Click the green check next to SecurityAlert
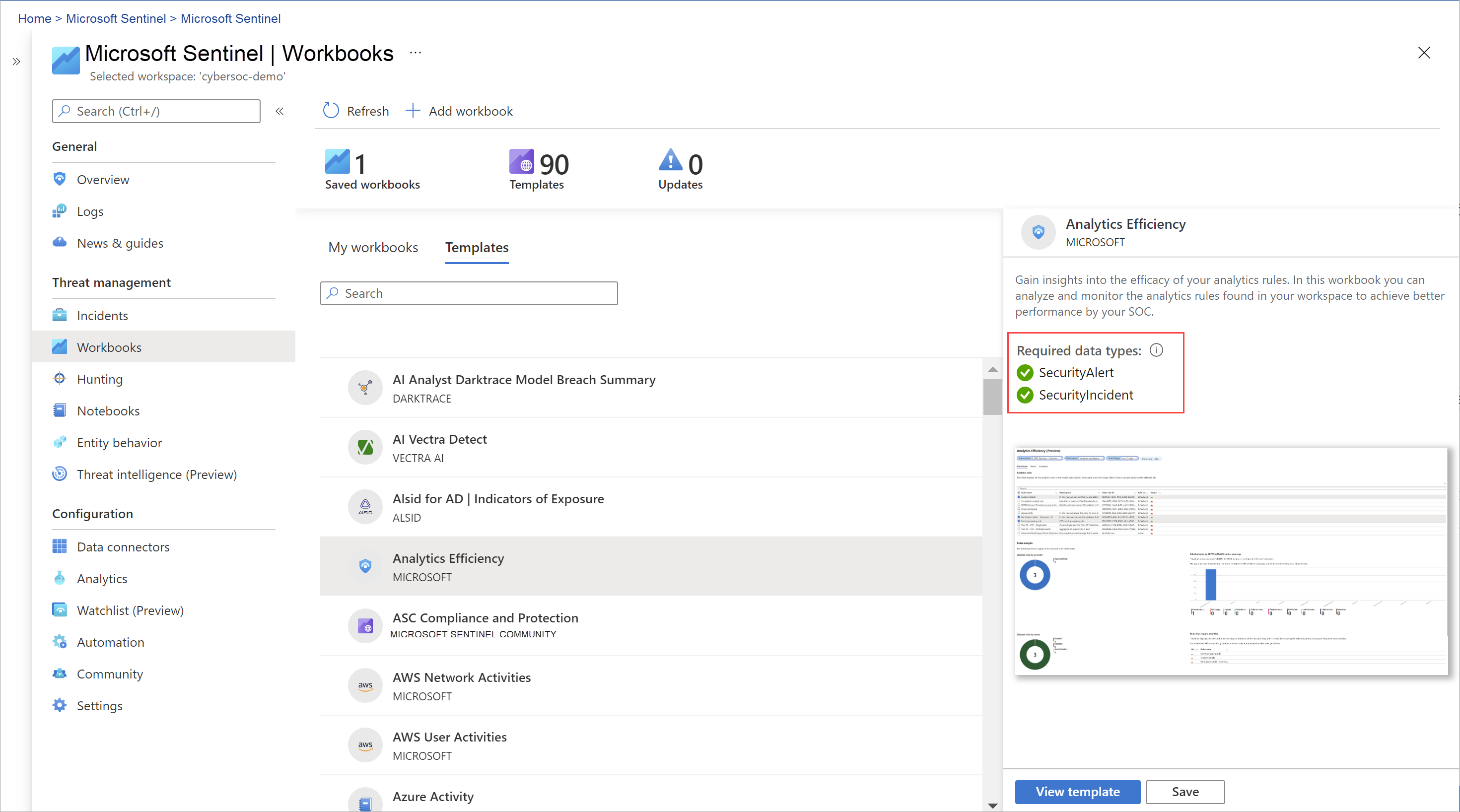Screen dimensions: 1460x812 pyautogui.click(x=1025, y=372)
